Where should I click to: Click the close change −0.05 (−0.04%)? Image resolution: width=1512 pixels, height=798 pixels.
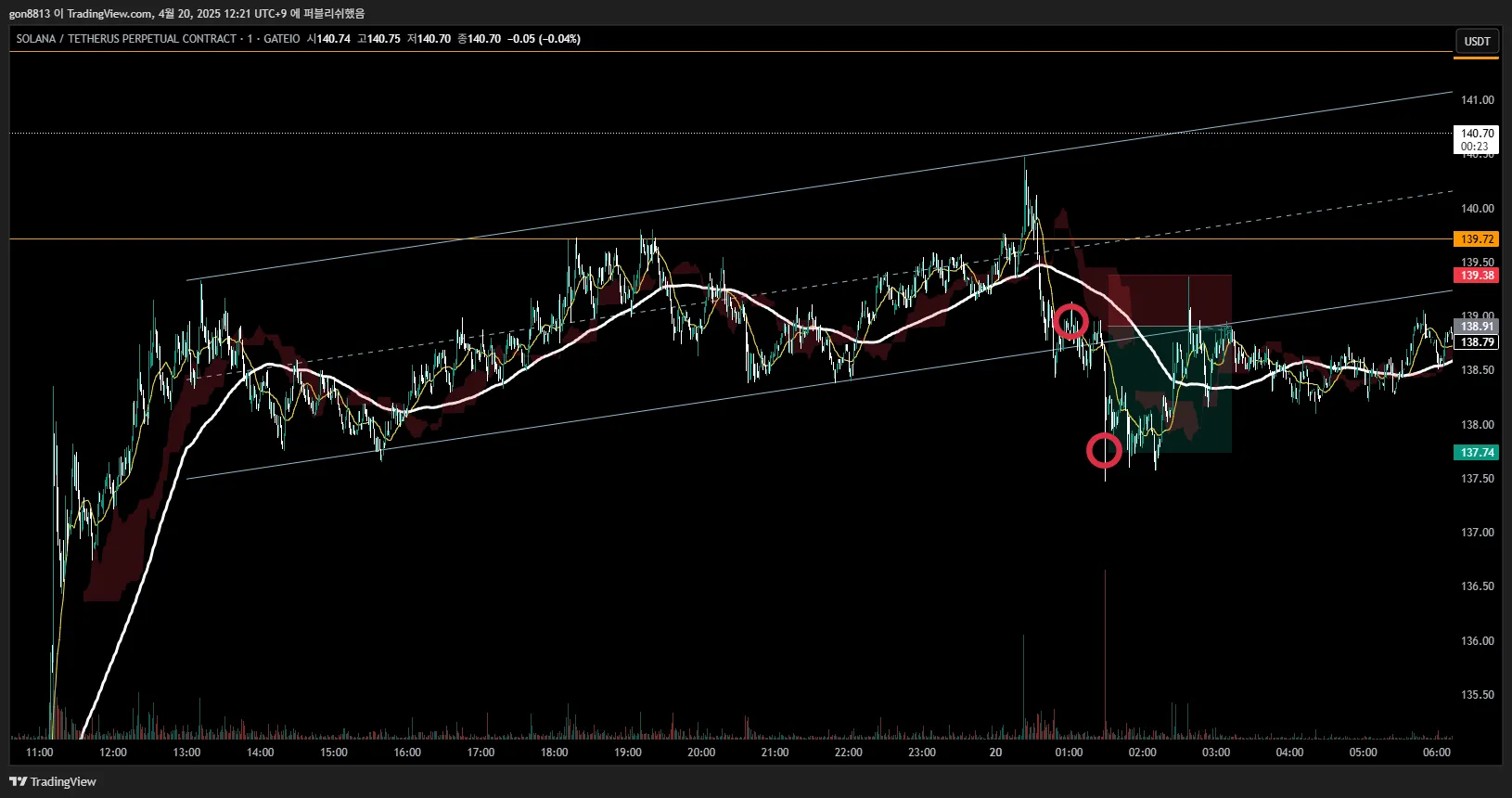[545, 39]
